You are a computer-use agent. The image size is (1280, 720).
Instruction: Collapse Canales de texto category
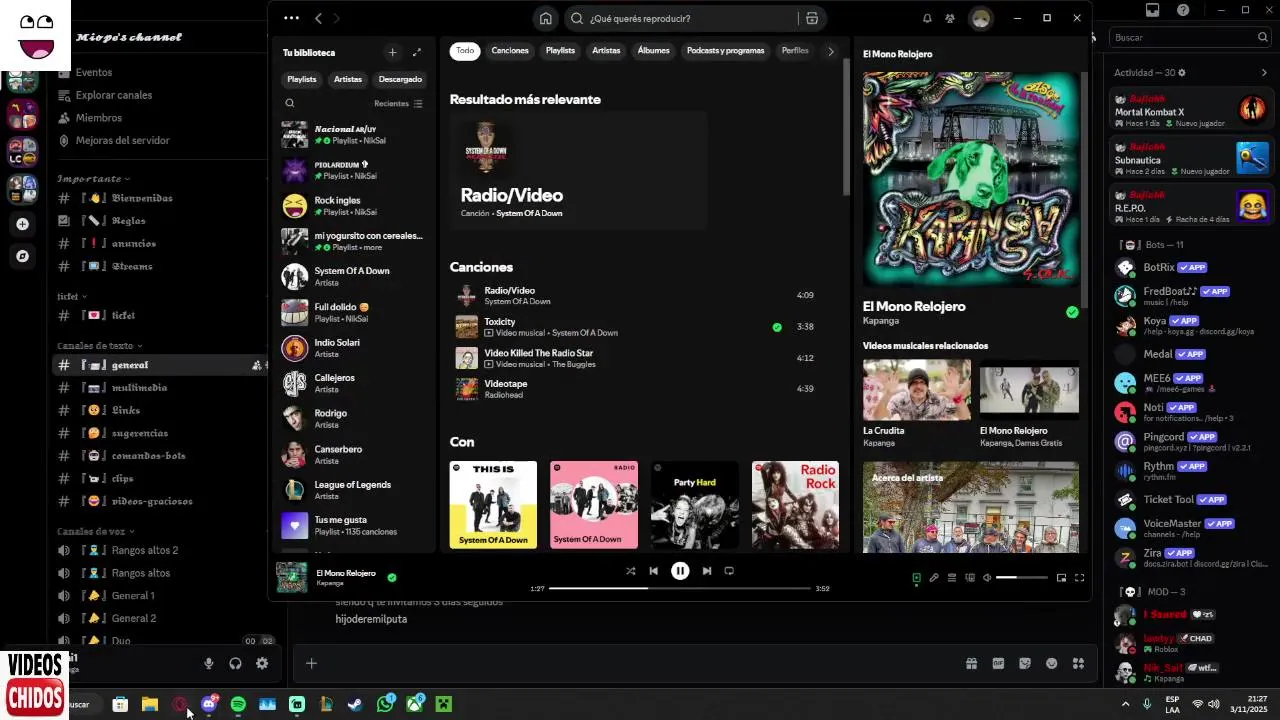pyautogui.click(x=99, y=345)
